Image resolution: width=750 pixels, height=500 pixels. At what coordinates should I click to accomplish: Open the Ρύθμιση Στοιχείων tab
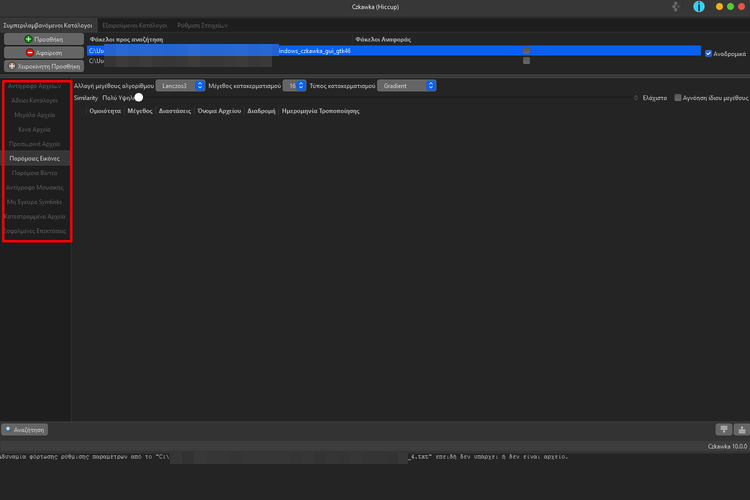[201, 22]
